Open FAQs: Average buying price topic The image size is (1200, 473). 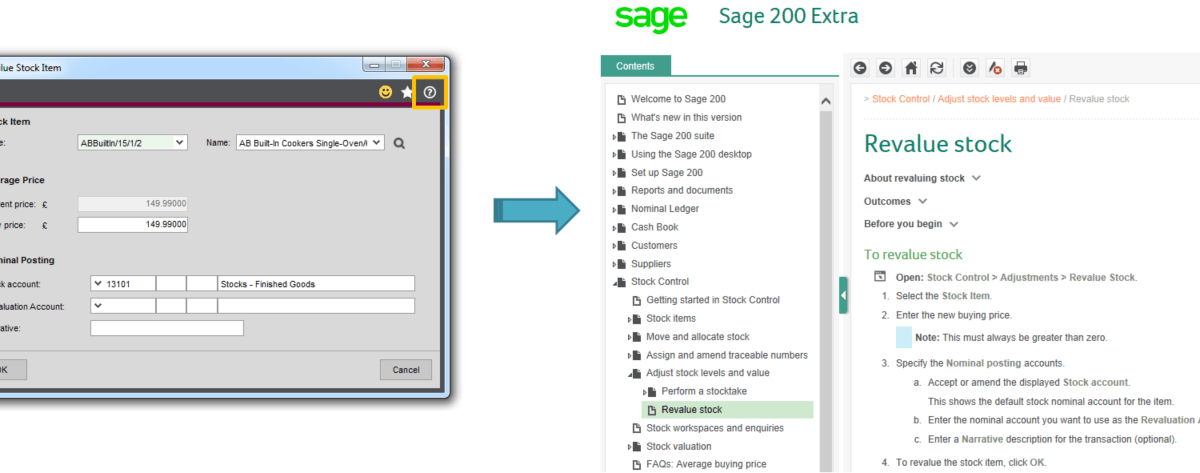tap(706, 464)
